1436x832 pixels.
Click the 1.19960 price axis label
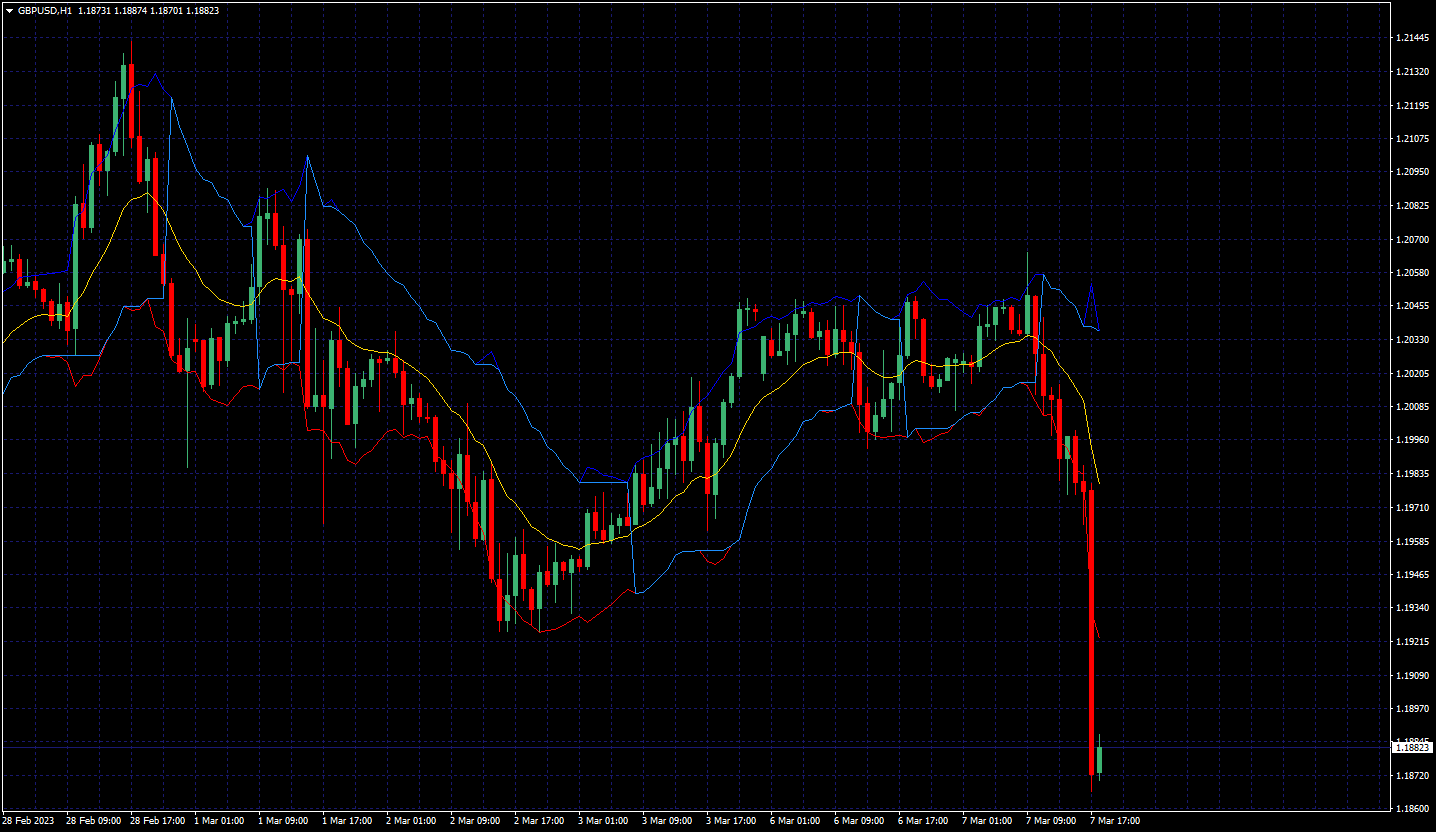tap(1412, 440)
